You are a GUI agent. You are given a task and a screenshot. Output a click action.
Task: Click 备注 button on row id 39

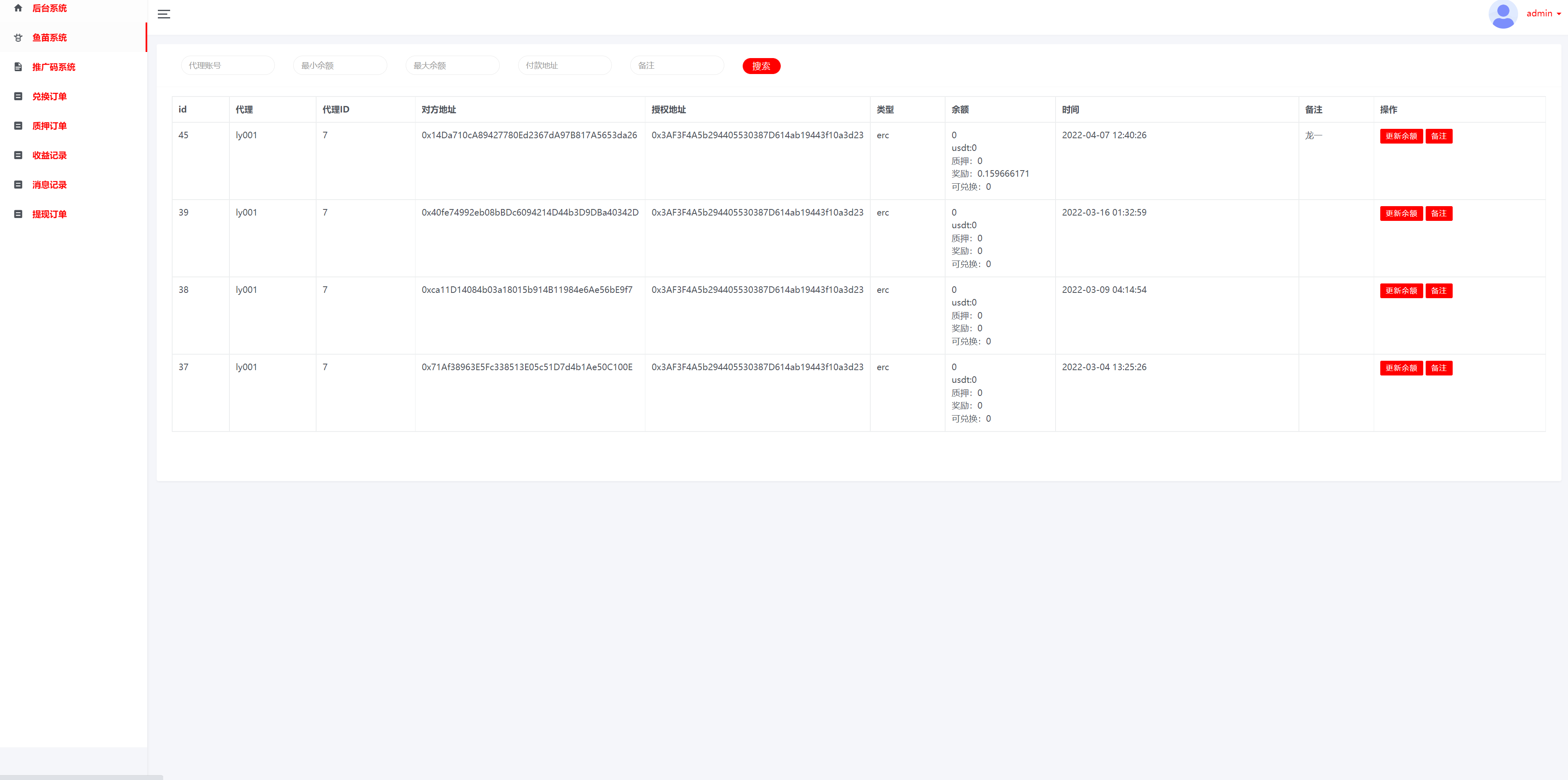pos(1439,213)
